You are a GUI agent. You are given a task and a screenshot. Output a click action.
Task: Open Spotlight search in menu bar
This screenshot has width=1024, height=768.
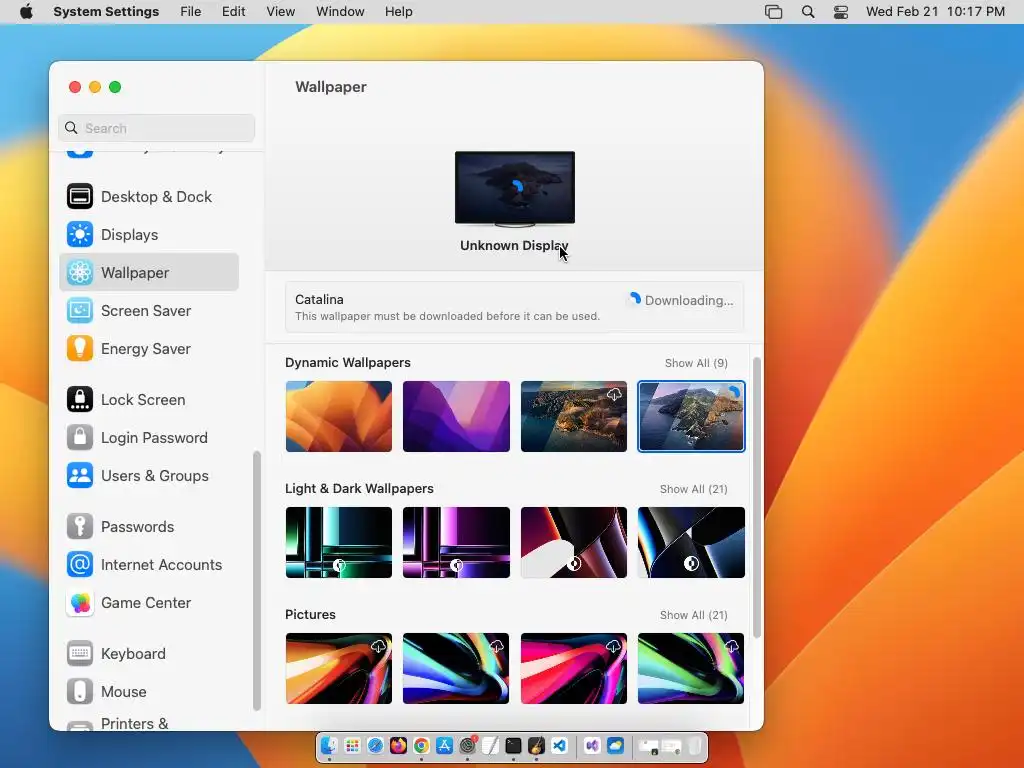tap(808, 12)
